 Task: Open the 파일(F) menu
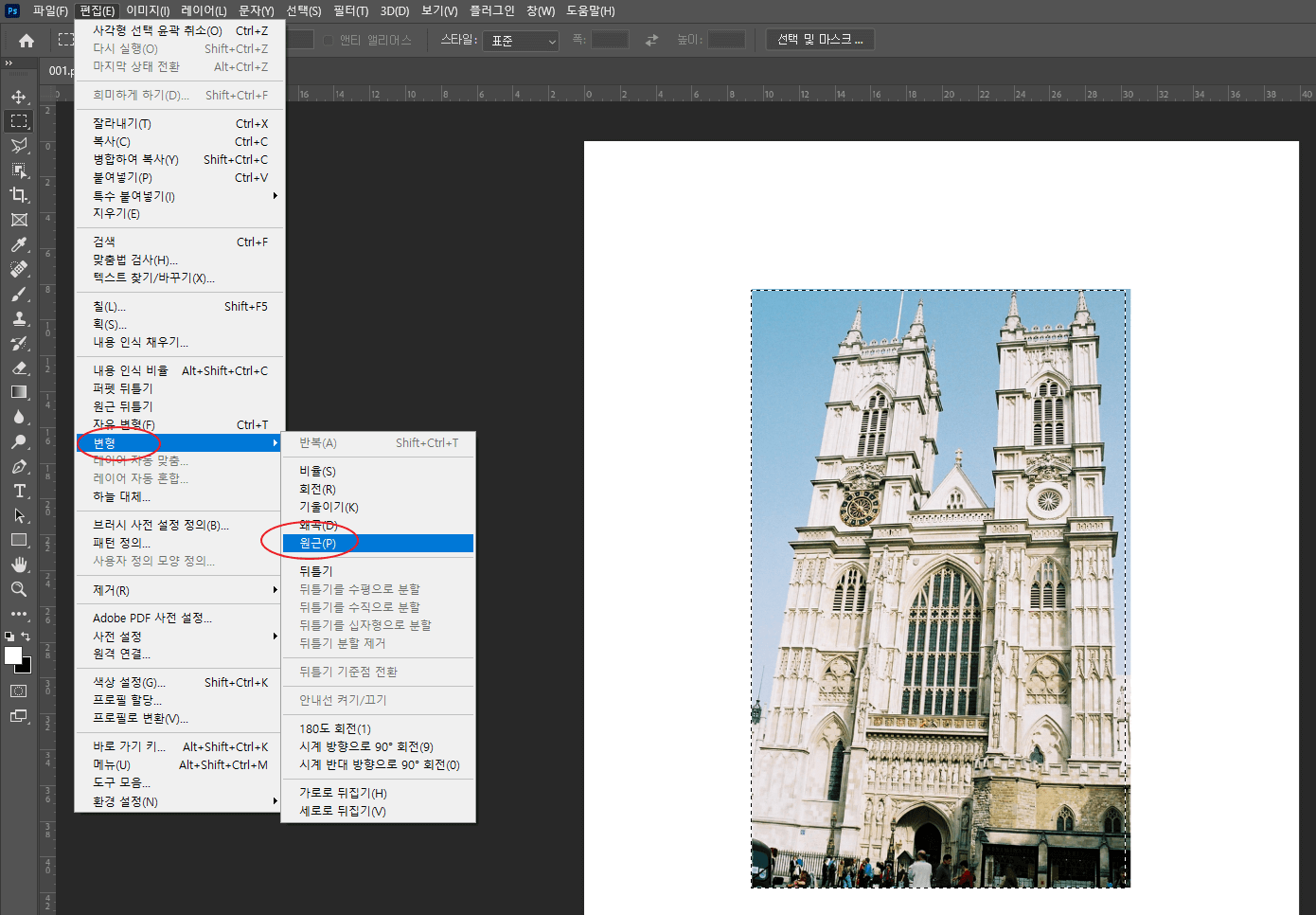click(x=50, y=10)
